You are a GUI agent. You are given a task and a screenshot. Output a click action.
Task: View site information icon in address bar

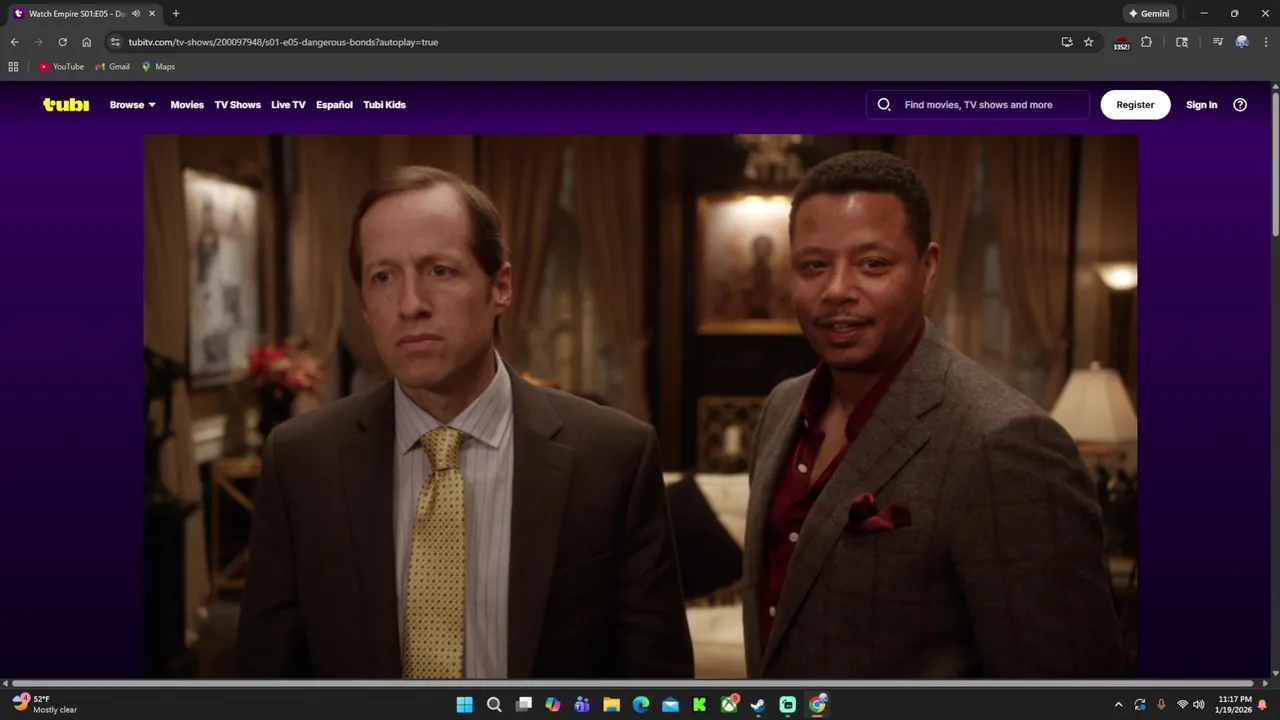pos(115,42)
